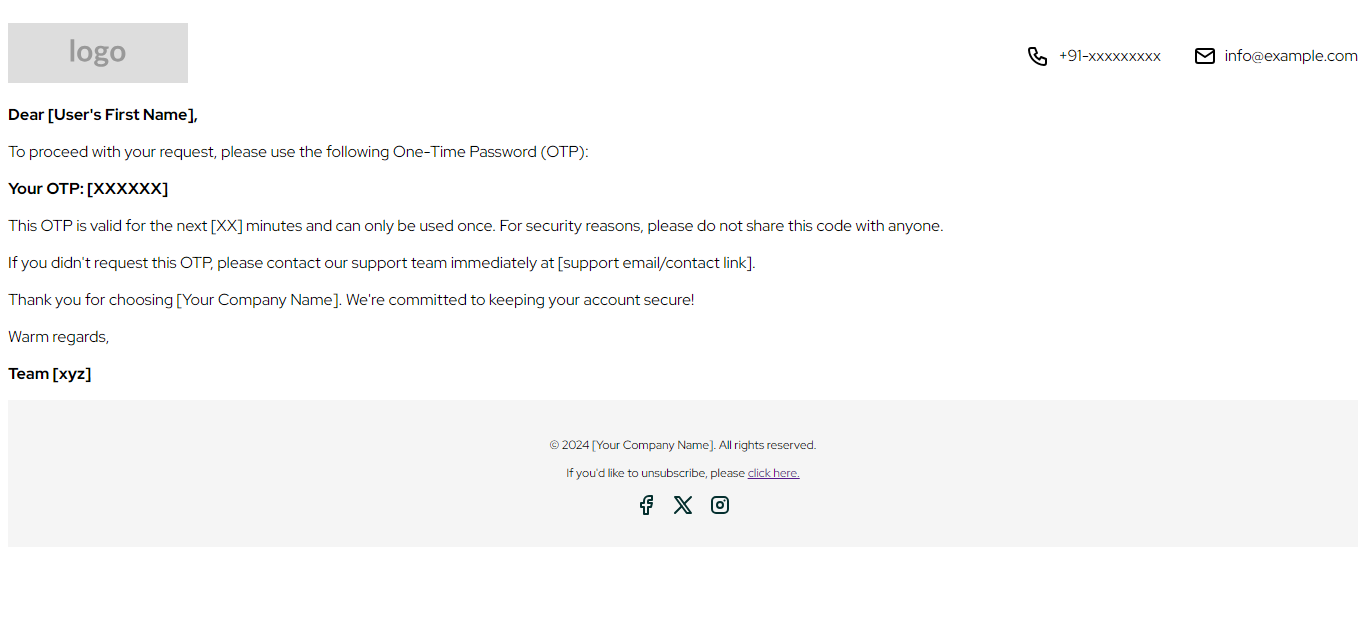Open the Instagram social icon
The height and width of the screenshot is (633, 1366).
pos(720,505)
